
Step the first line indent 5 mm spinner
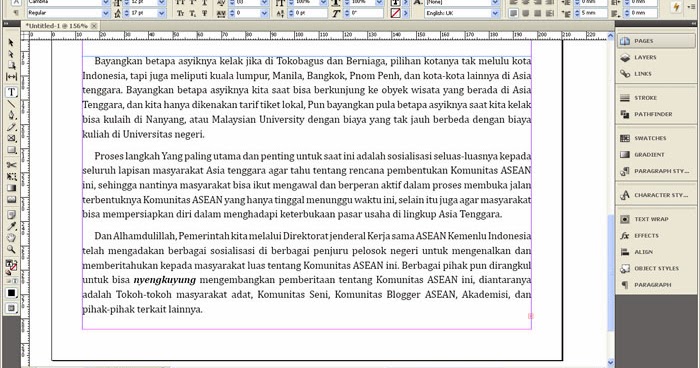(577, 13)
